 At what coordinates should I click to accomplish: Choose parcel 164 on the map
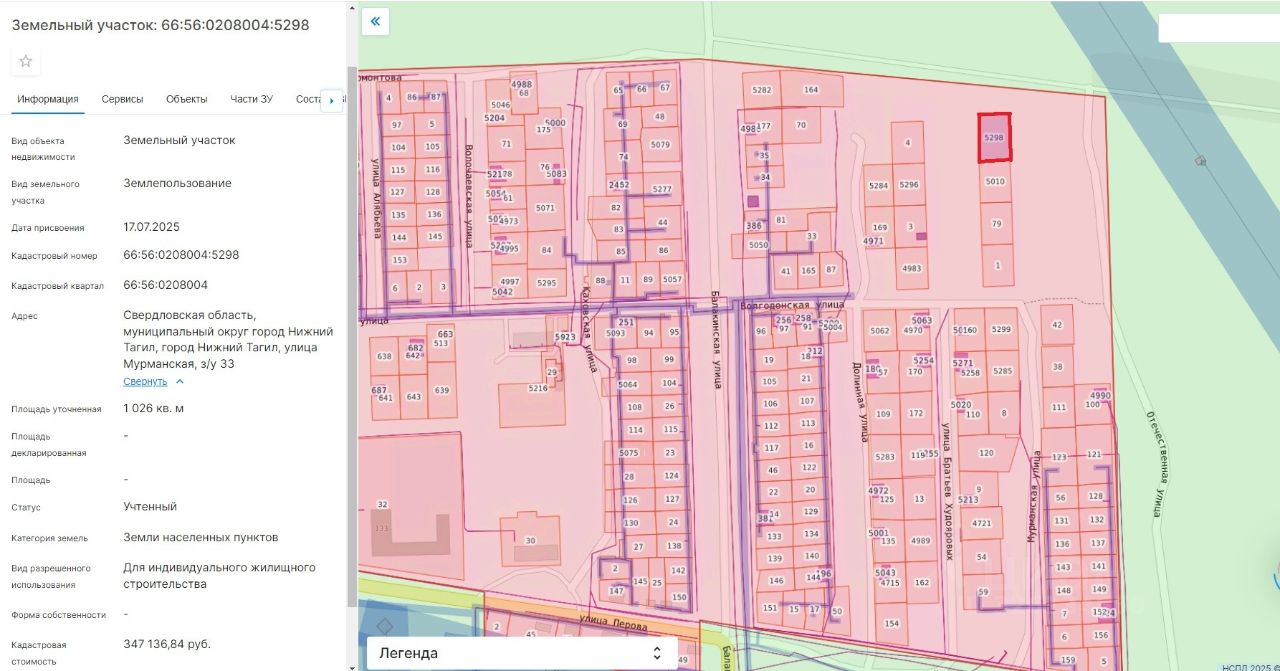point(811,90)
